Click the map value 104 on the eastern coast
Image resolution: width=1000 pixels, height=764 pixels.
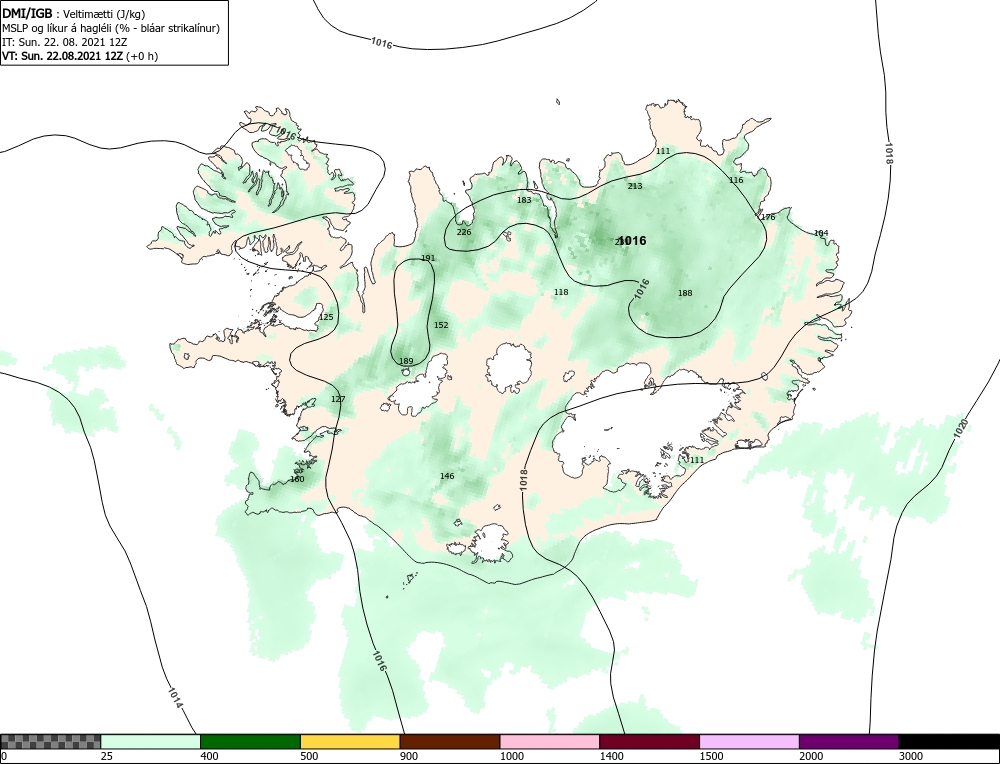point(821,233)
